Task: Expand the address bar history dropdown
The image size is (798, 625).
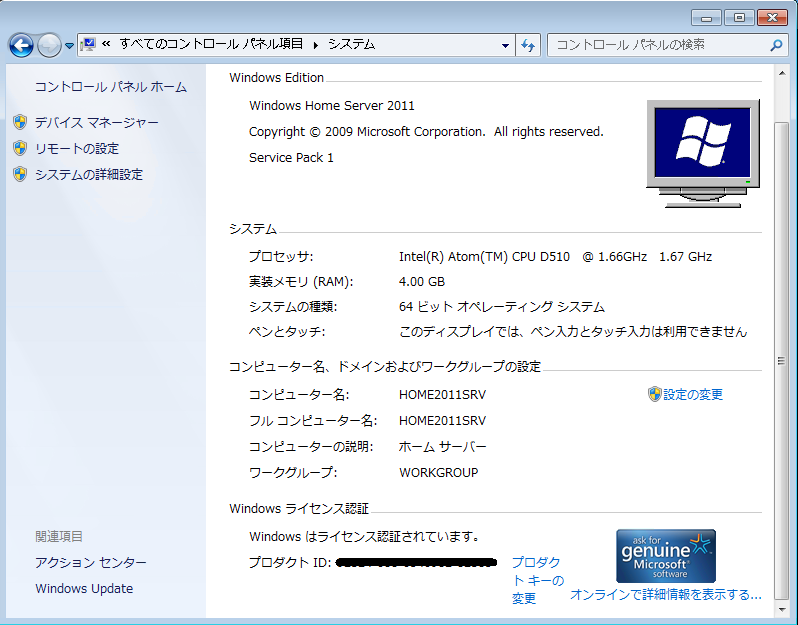Action: tap(505, 45)
